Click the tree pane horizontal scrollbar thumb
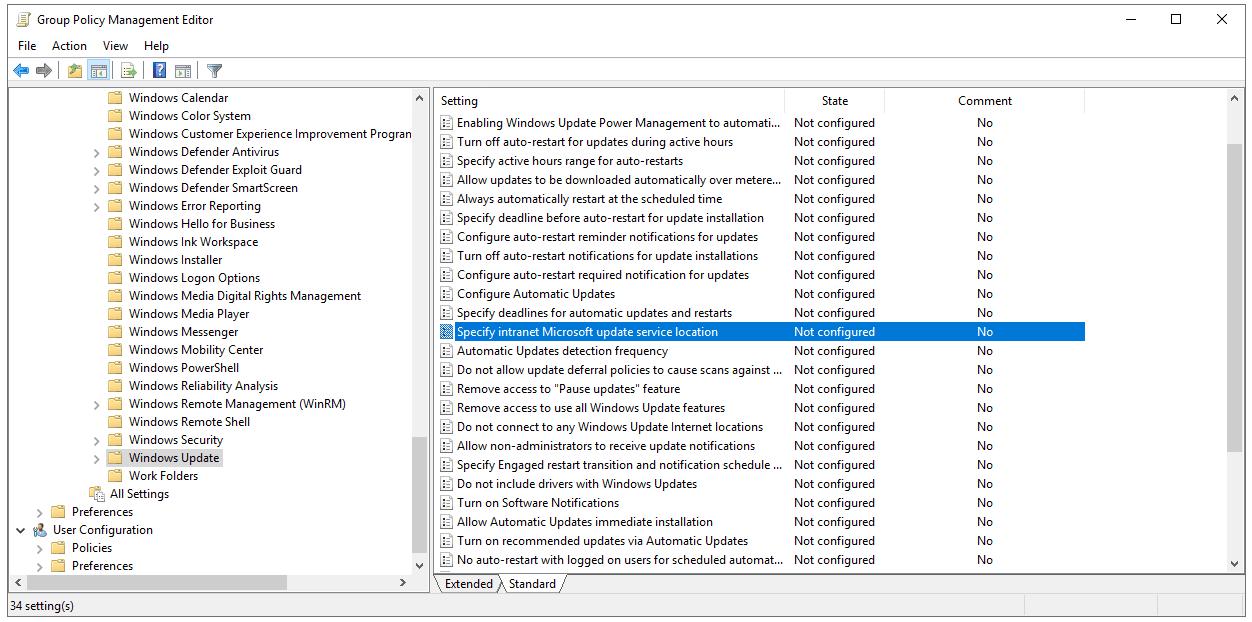 coord(157,582)
